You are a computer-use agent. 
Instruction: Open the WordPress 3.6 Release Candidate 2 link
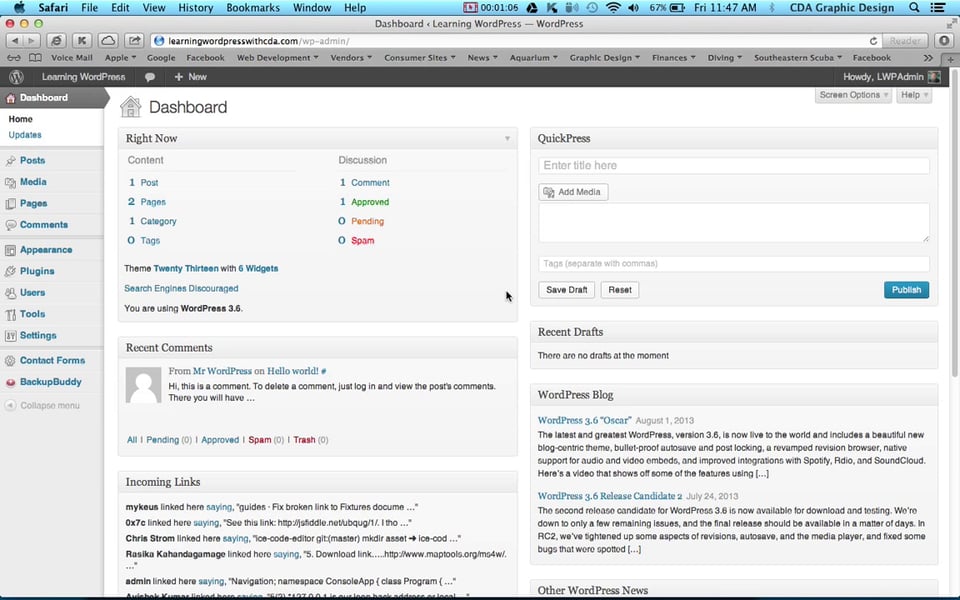tap(610, 496)
